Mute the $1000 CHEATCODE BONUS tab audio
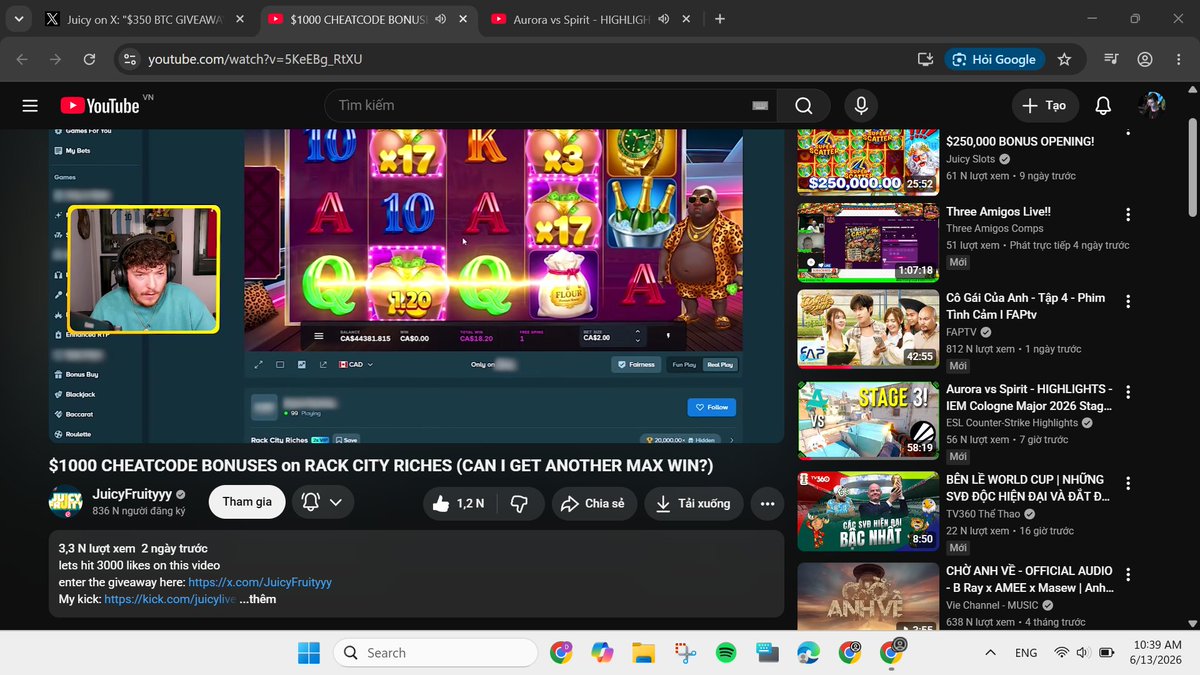 pos(441,19)
